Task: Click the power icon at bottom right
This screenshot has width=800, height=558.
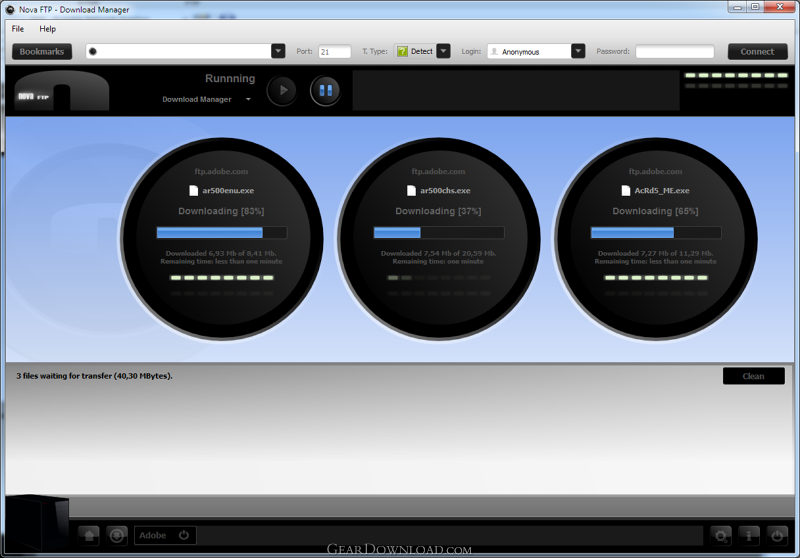Action: tap(777, 536)
